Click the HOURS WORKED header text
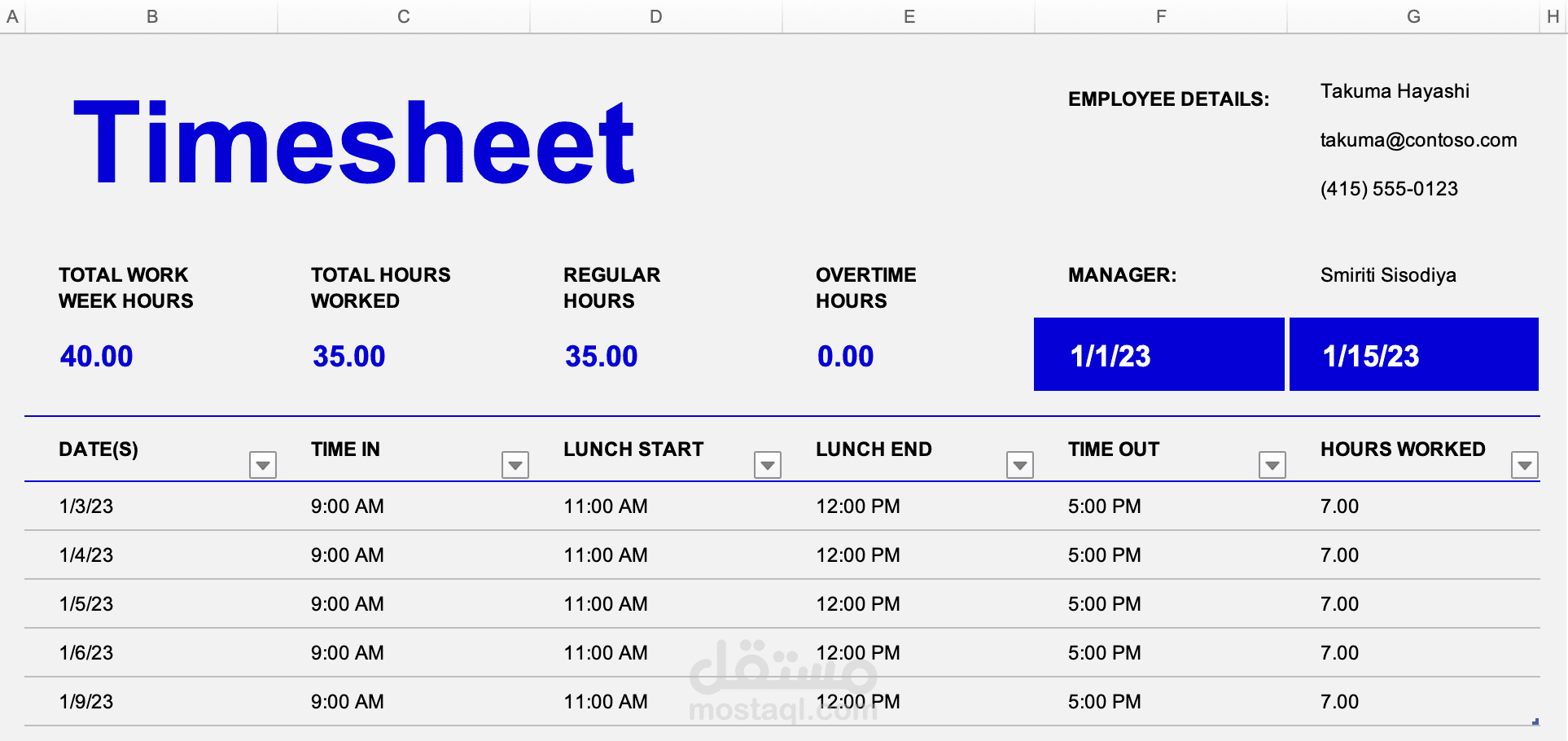 1403,449
